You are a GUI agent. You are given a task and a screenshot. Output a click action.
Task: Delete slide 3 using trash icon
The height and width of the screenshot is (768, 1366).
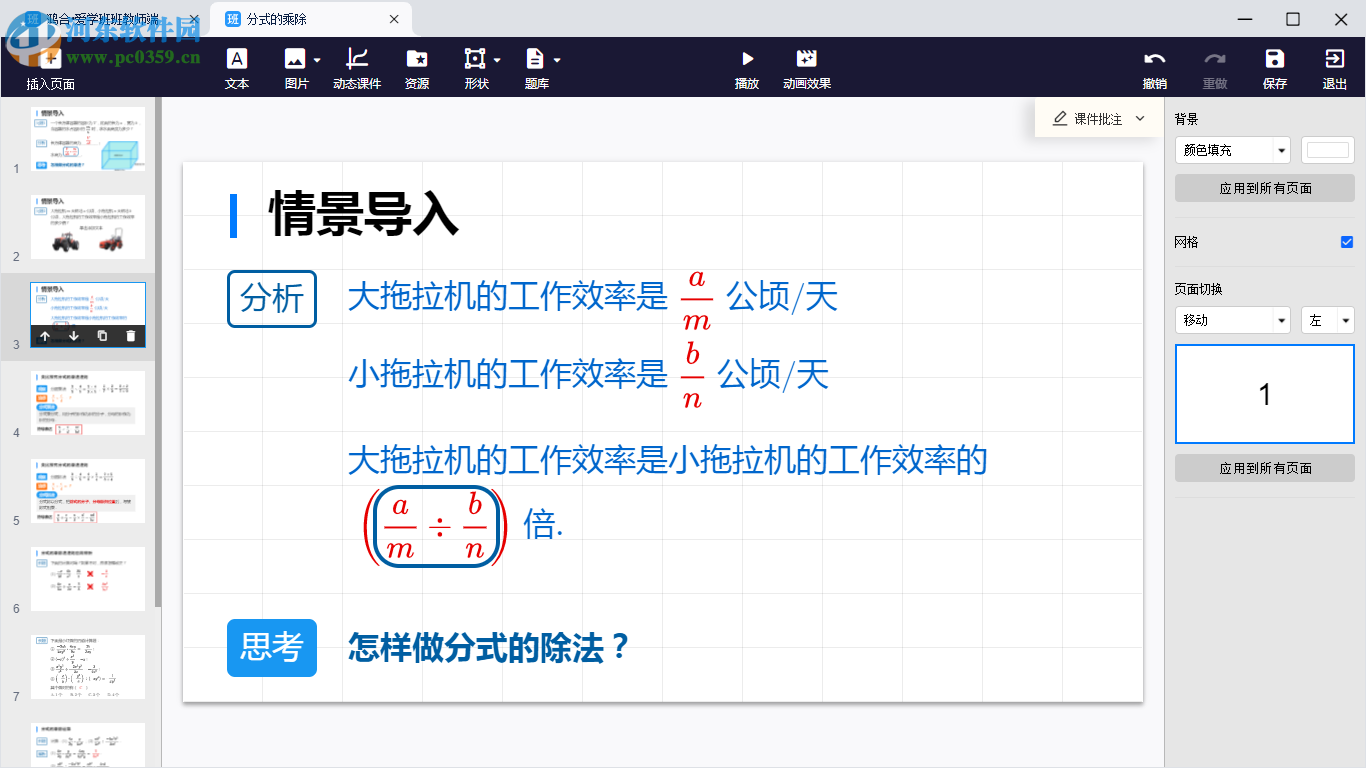pos(130,337)
